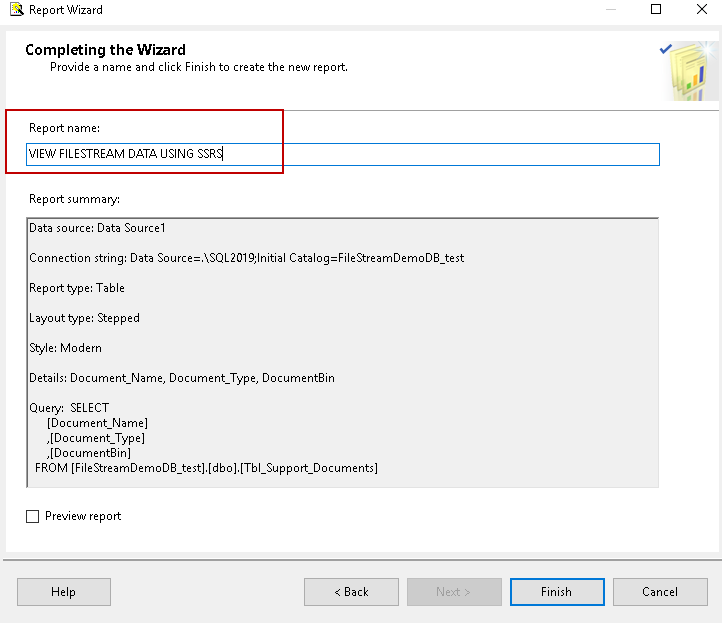Image resolution: width=722 pixels, height=623 pixels.
Task: Select the Report type: Table summary line
Action: click(x=77, y=288)
